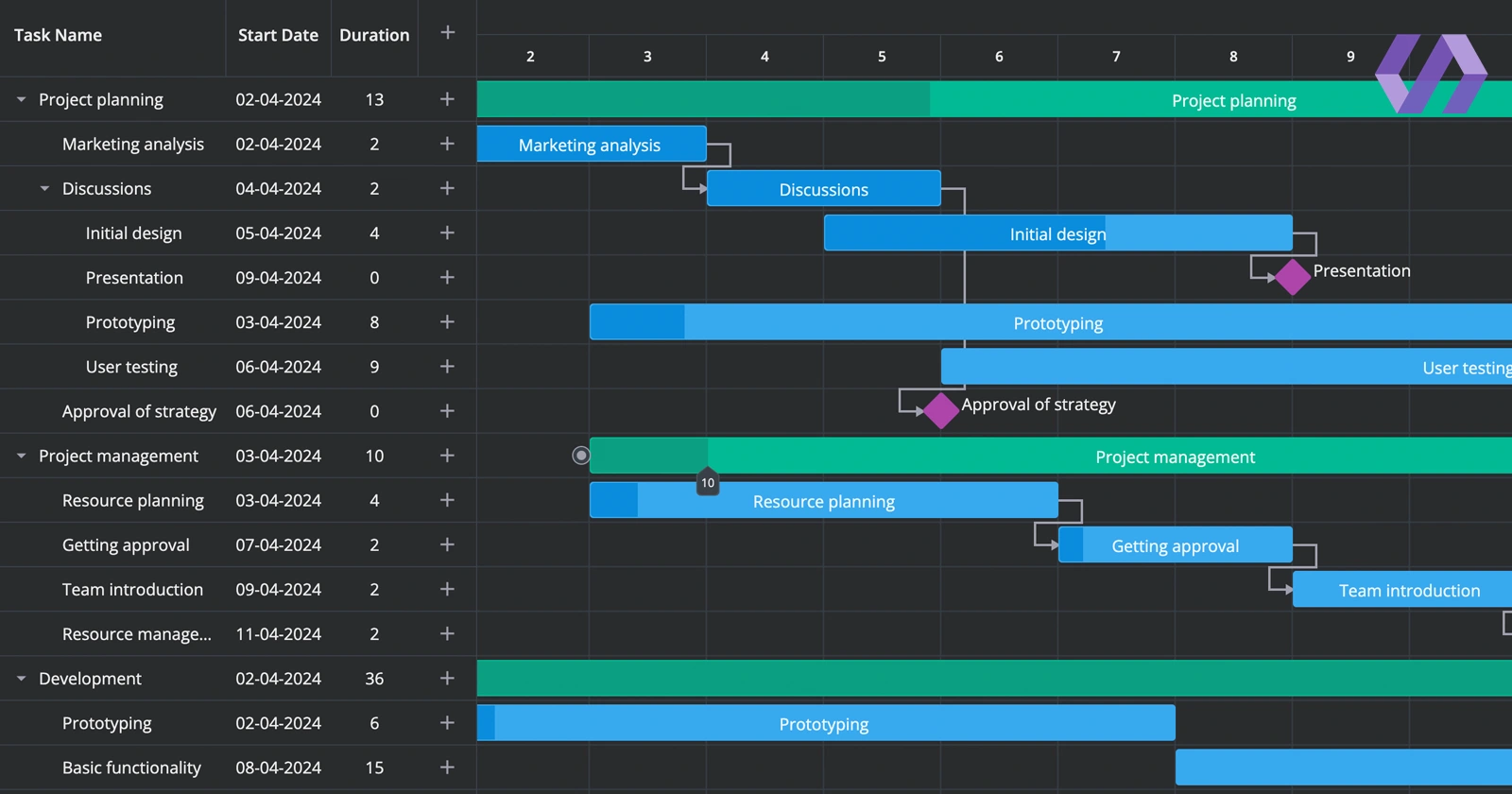The image size is (1512, 794).
Task: Click plus icon on User testing row
Action: click(448, 366)
